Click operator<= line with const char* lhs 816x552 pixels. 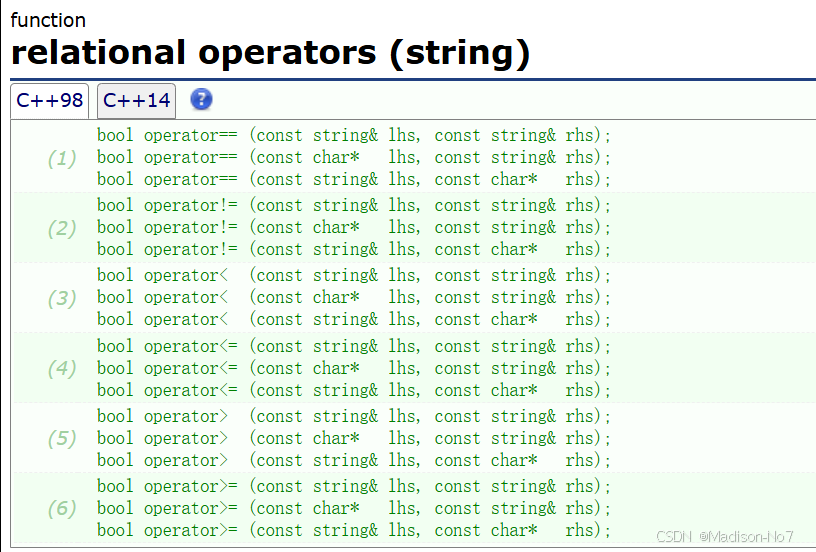tap(354, 368)
